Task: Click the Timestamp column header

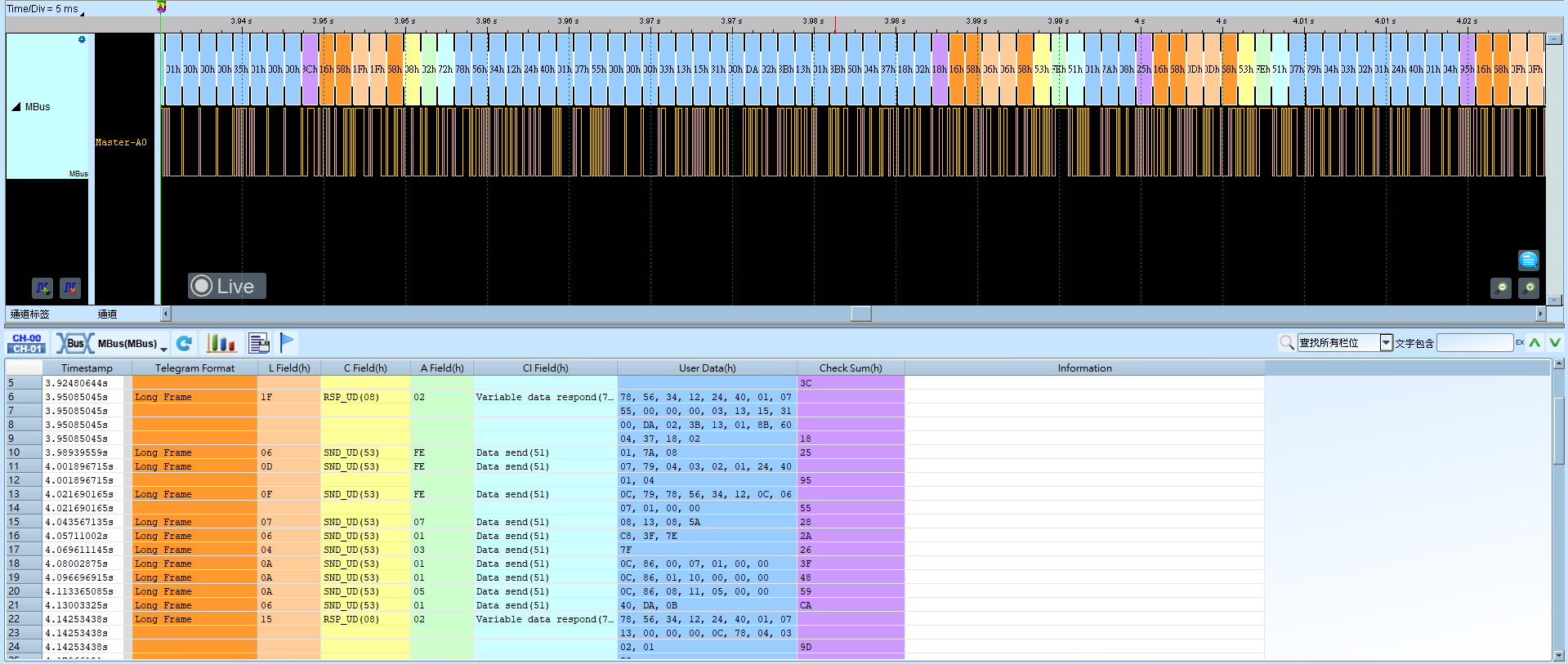Action: point(87,368)
